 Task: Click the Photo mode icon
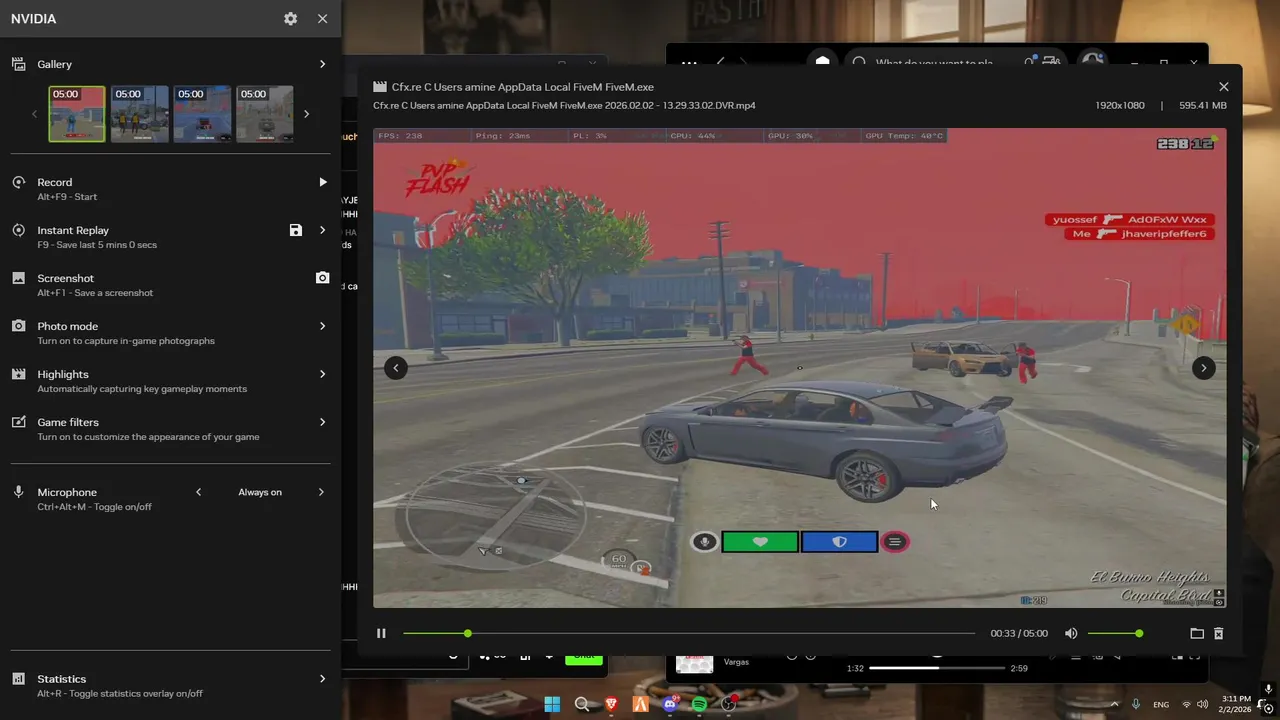pos(18,326)
